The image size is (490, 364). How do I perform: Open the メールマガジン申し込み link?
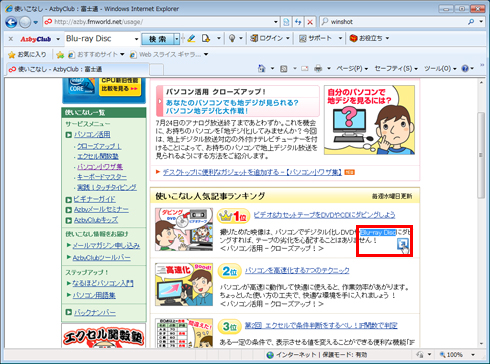tap(106, 246)
